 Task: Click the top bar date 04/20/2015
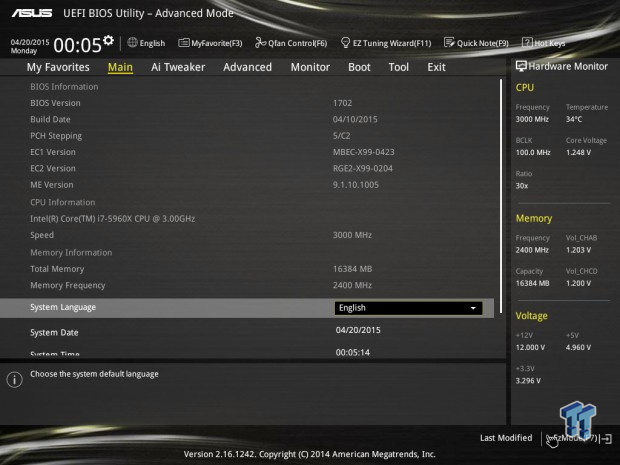click(x=30, y=42)
